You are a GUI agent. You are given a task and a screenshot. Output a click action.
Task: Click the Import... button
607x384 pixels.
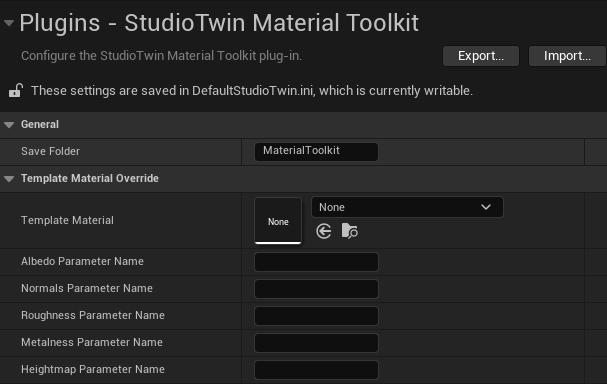(x=567, y=56)
